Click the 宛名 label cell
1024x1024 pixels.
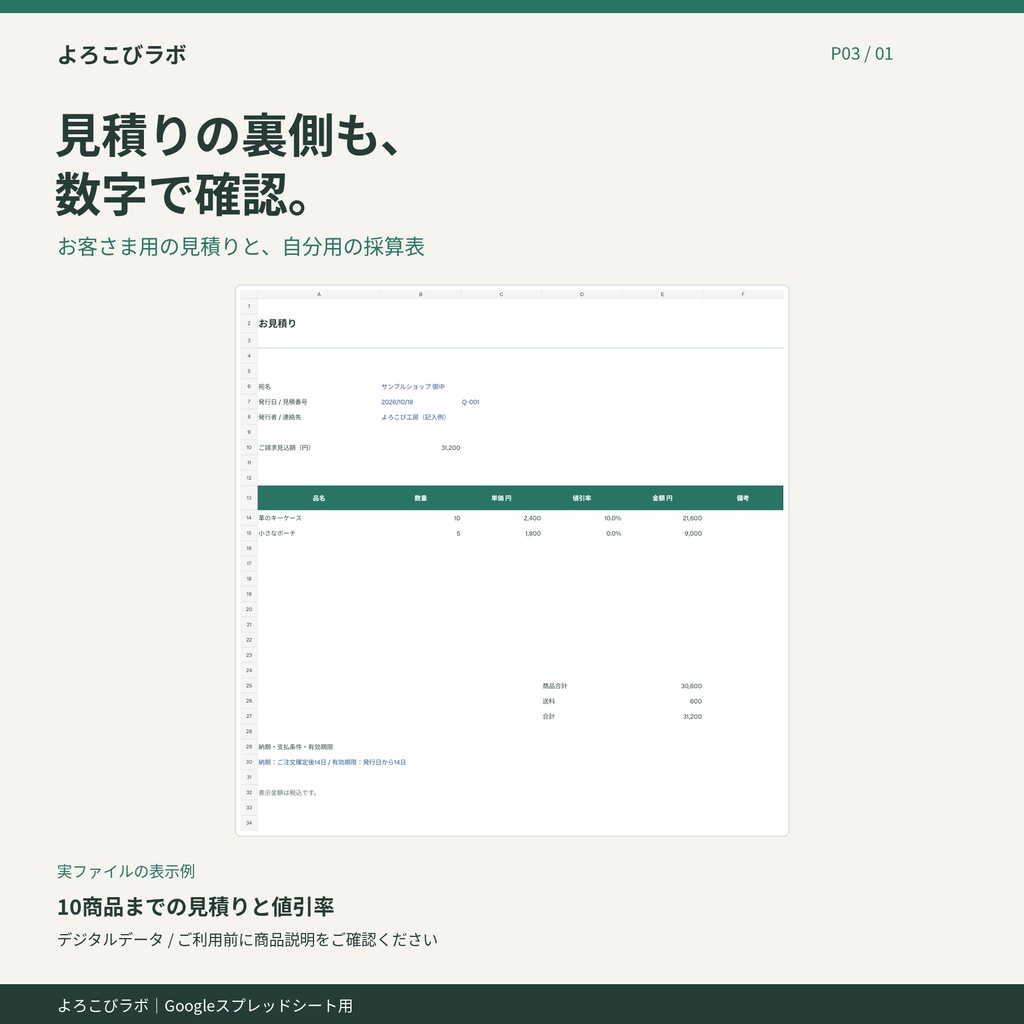[x=264, y=387]
